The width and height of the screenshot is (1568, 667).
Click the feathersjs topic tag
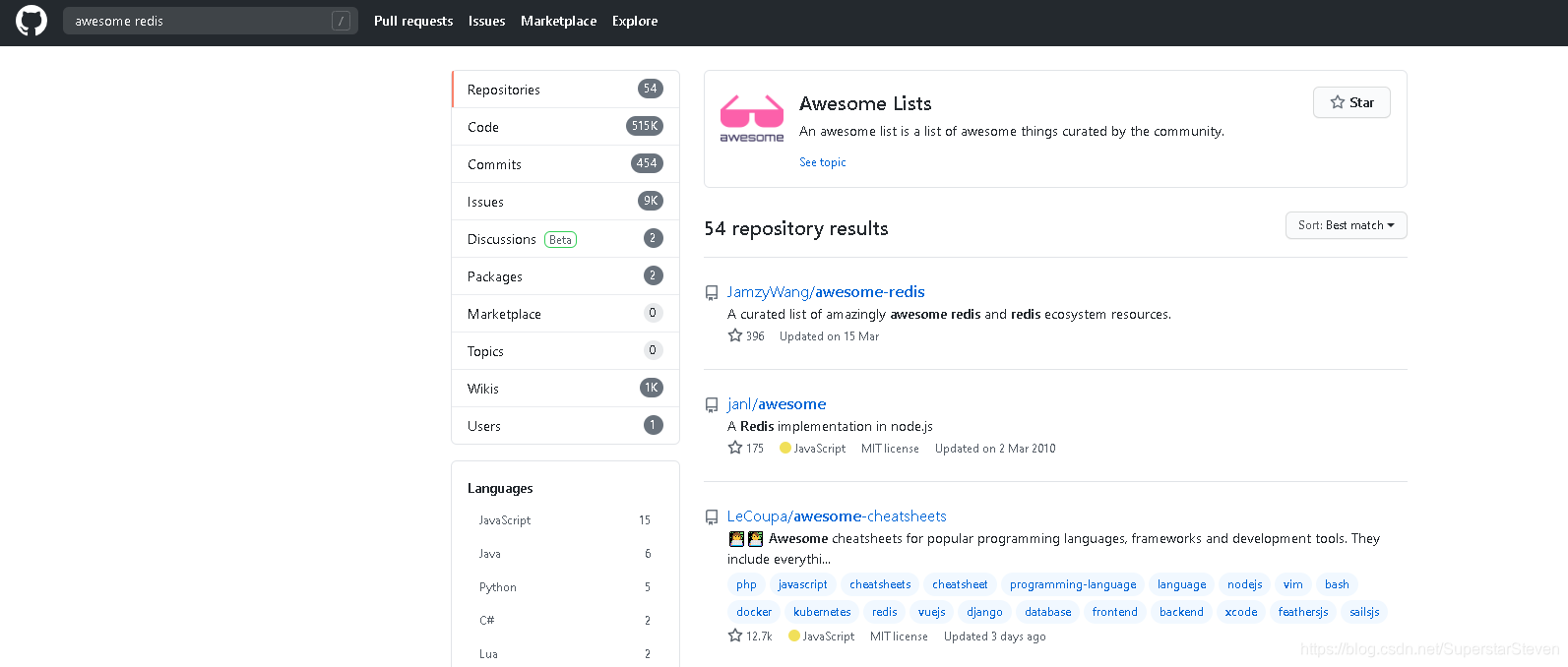coord(1303,612)
